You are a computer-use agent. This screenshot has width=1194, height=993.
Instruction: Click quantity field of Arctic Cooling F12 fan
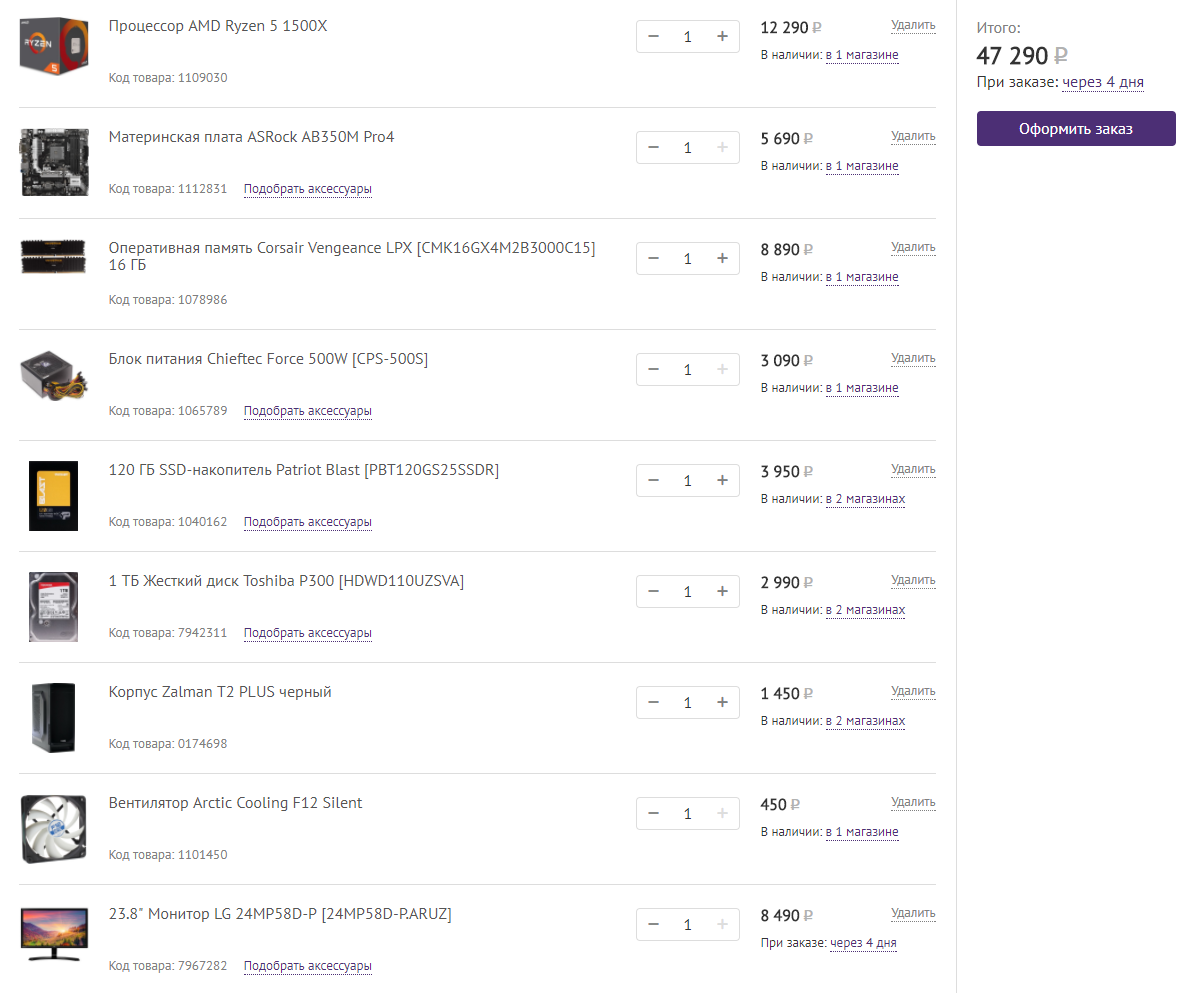tap(688, 814)
